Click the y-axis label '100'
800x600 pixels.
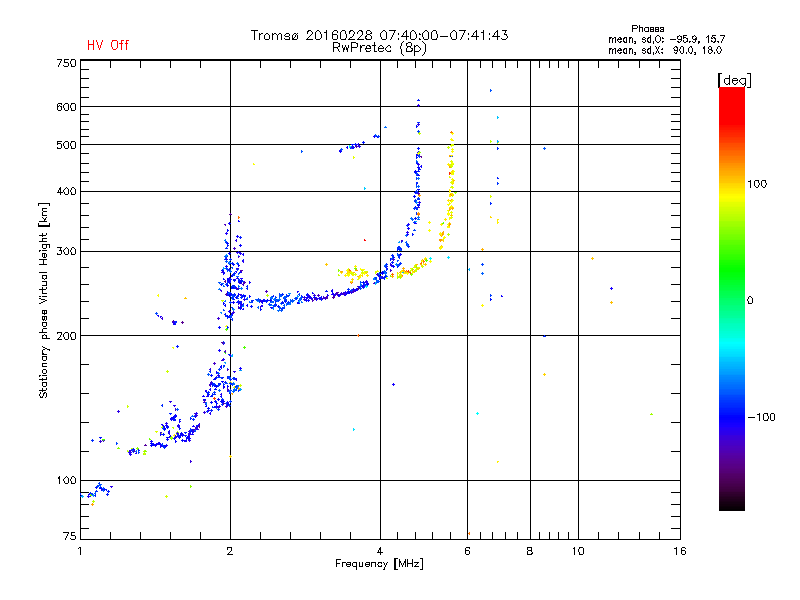66,480
